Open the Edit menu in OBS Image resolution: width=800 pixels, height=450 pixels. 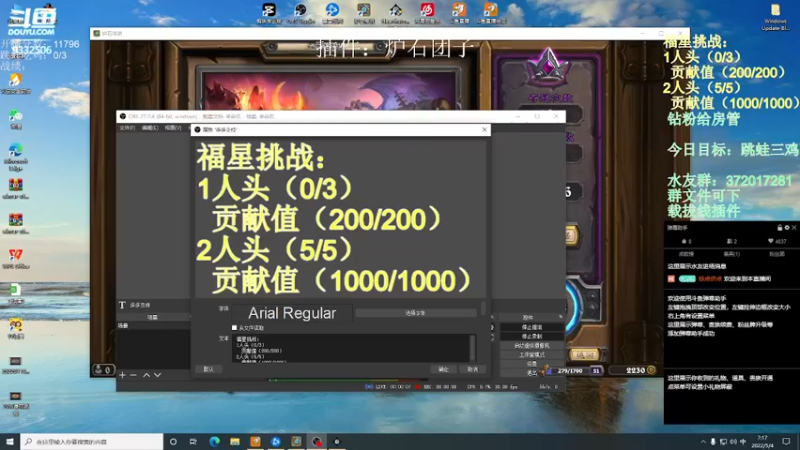tap(150, 128)
